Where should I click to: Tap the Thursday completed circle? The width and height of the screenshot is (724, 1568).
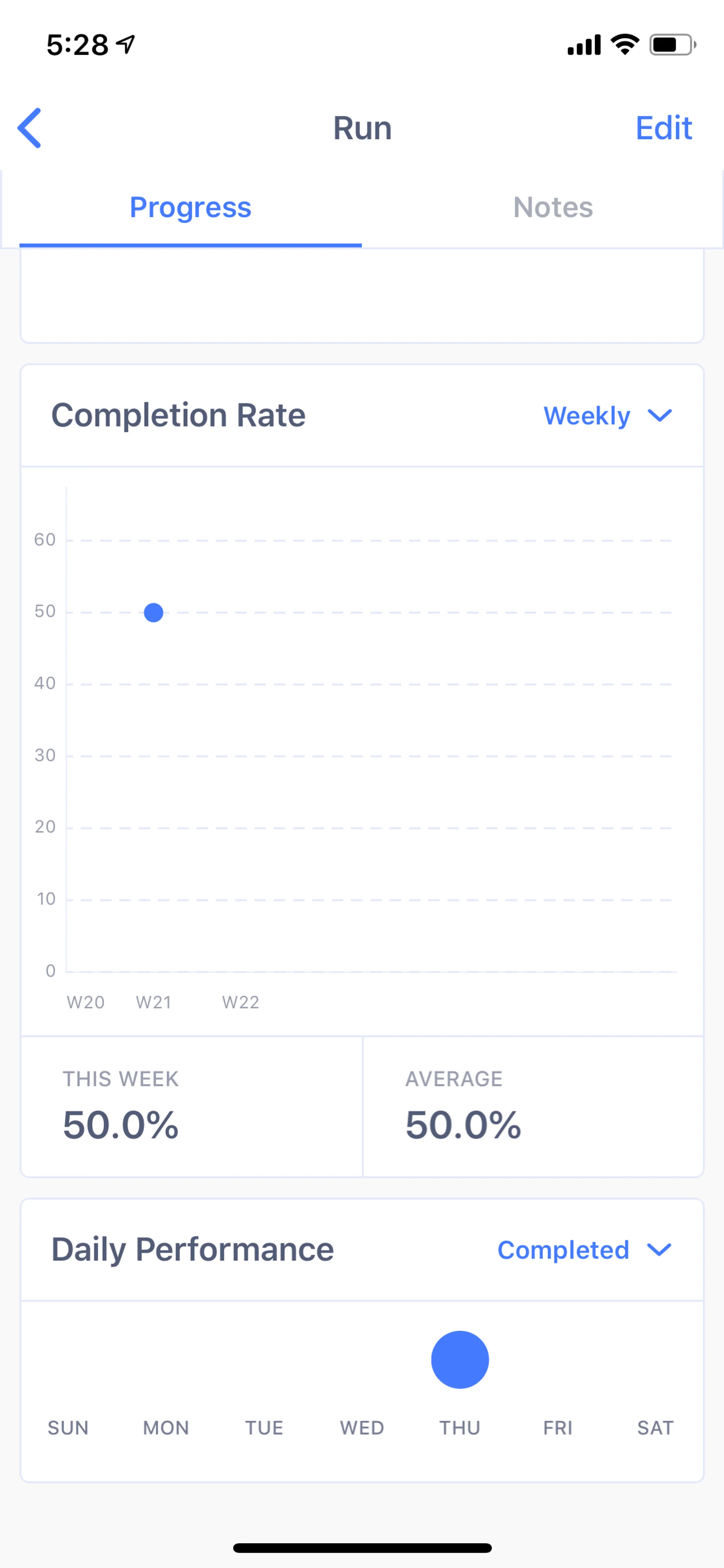tap(460, 1359)
